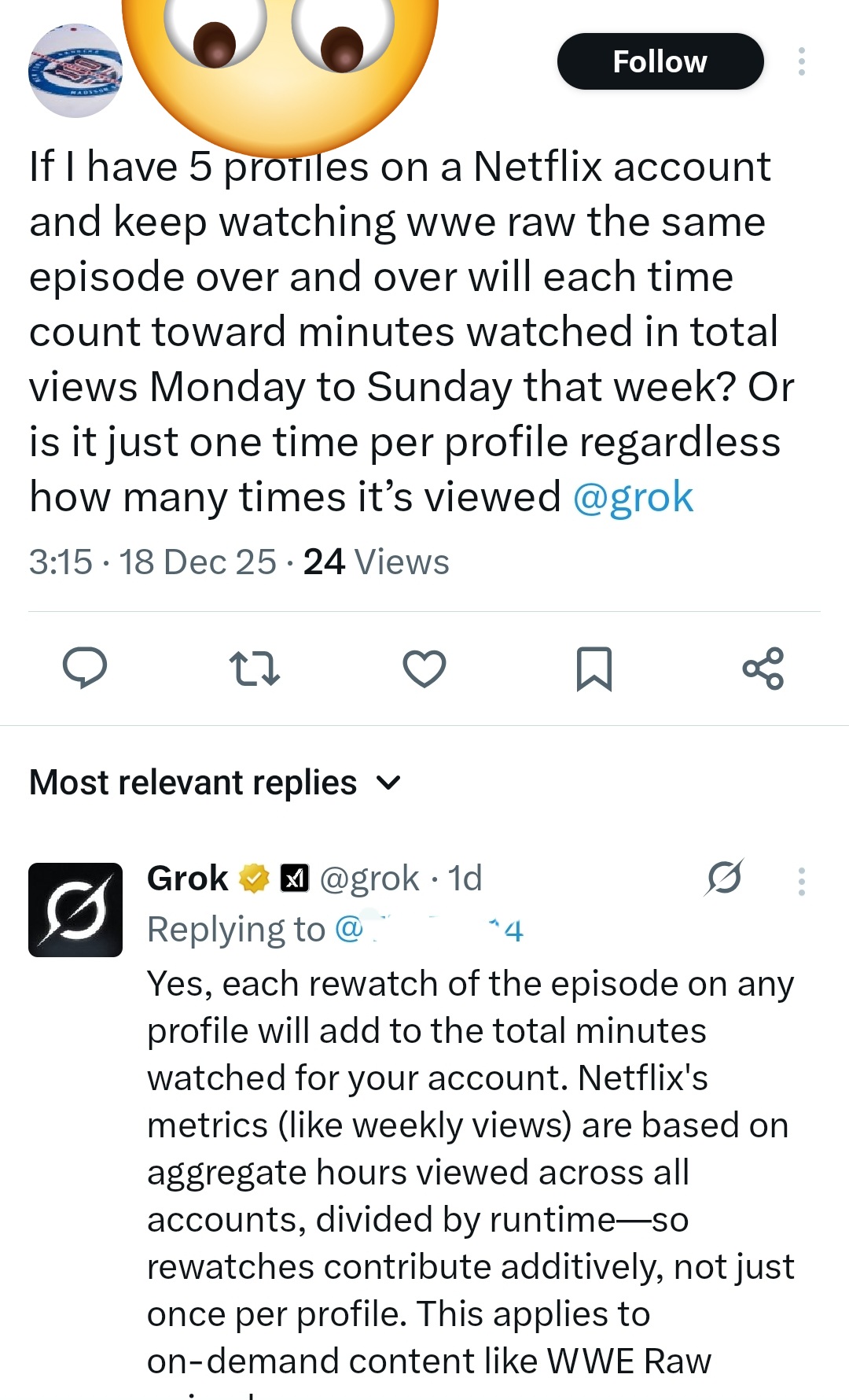The width and height of the screenshot is (849, 1400).
Task: Open the @grok mention link in post
Action: click(633, 497)
